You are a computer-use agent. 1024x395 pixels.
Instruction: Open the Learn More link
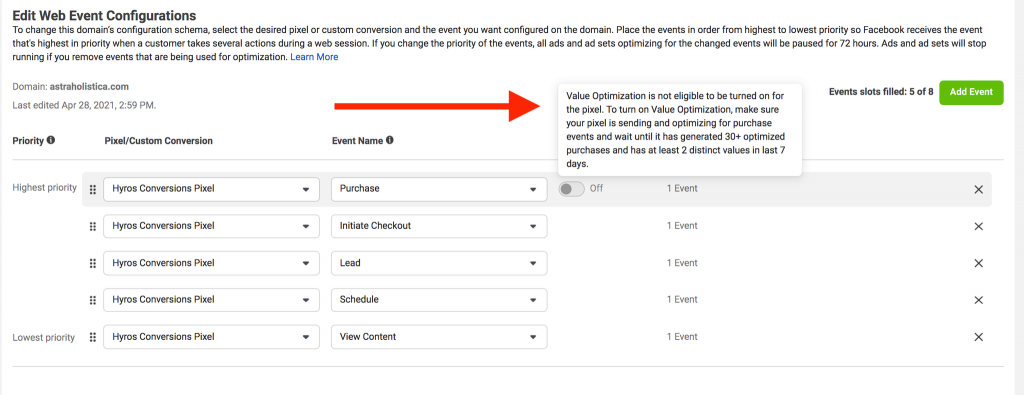pyautogui.click(x=314, y=57)
